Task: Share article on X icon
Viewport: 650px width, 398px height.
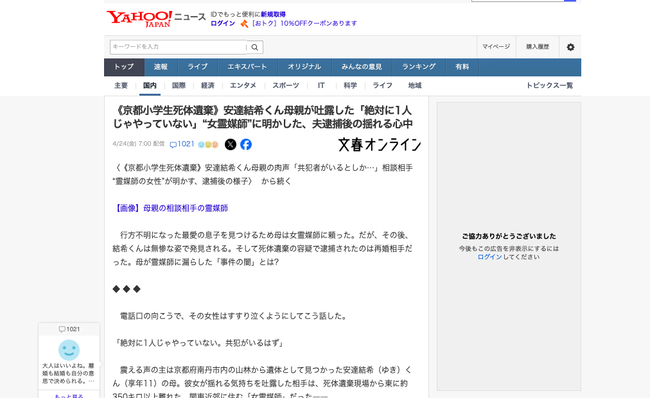Action: click(x=230, y=144)
